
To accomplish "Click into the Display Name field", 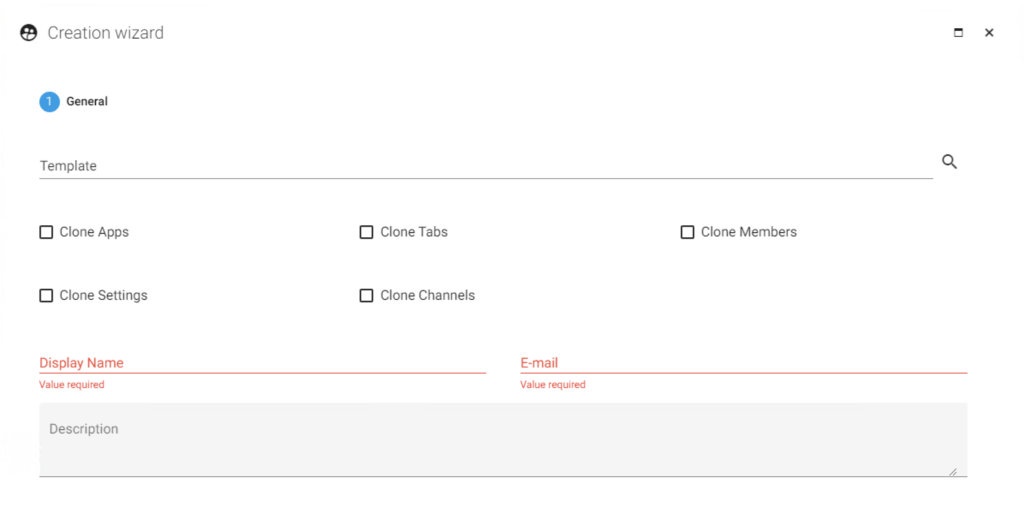I will (263, 363).
